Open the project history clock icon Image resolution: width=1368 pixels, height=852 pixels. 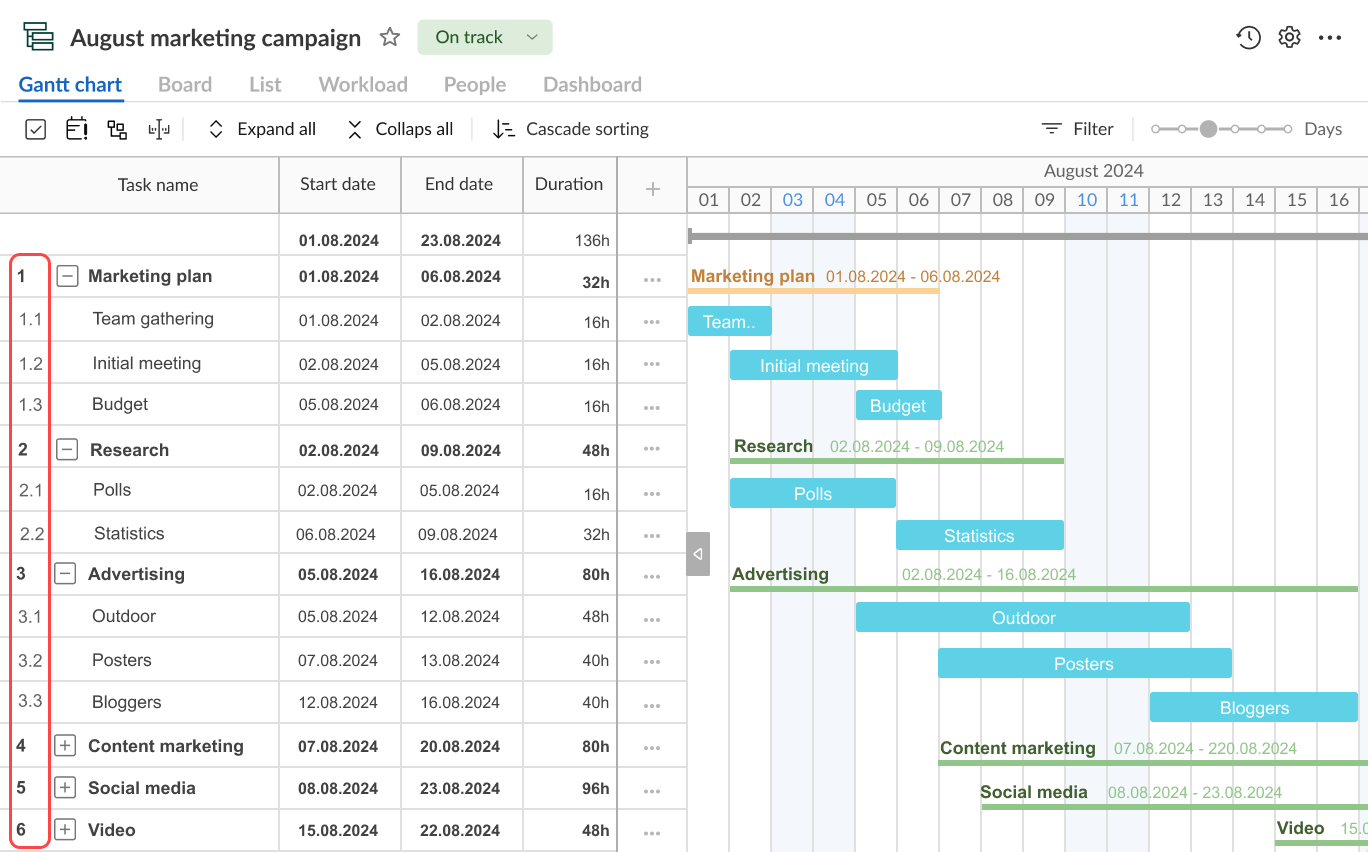point(1248,36)
